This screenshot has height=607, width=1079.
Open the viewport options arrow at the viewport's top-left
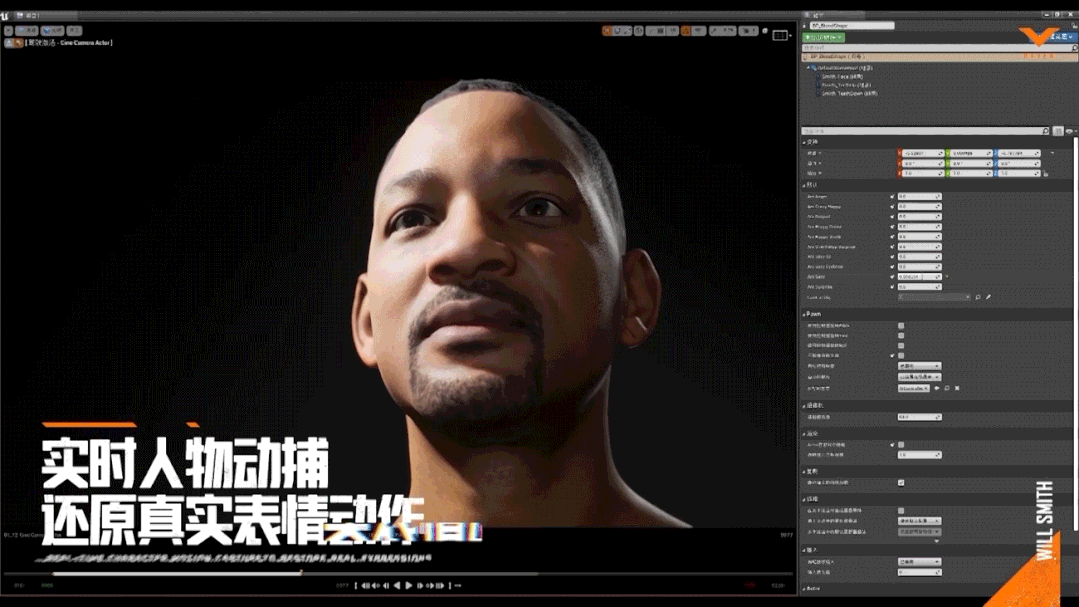pos(8,31)
